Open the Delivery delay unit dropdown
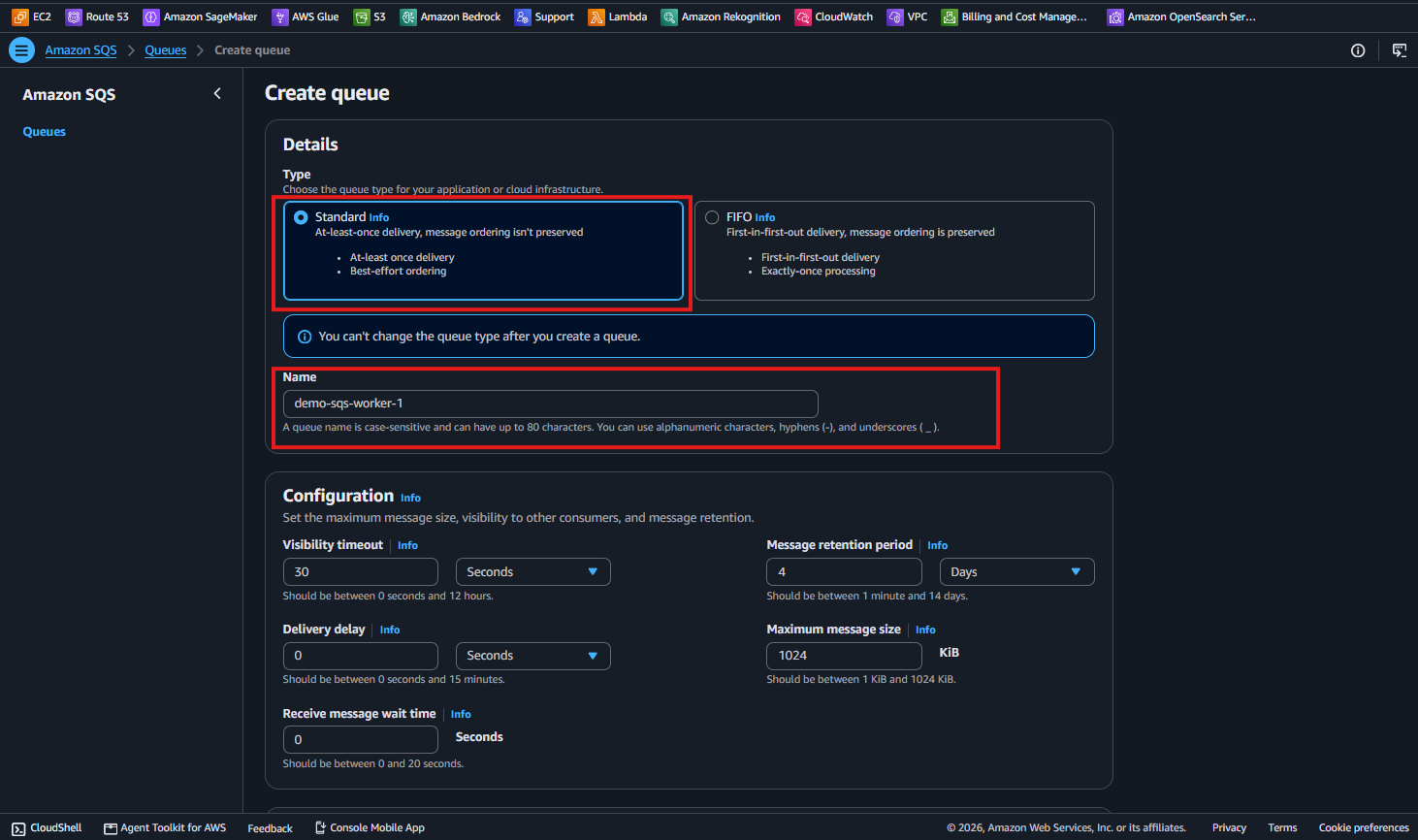Image resolution: width=1418 pixels, height=840 pixels. point(533,656)
